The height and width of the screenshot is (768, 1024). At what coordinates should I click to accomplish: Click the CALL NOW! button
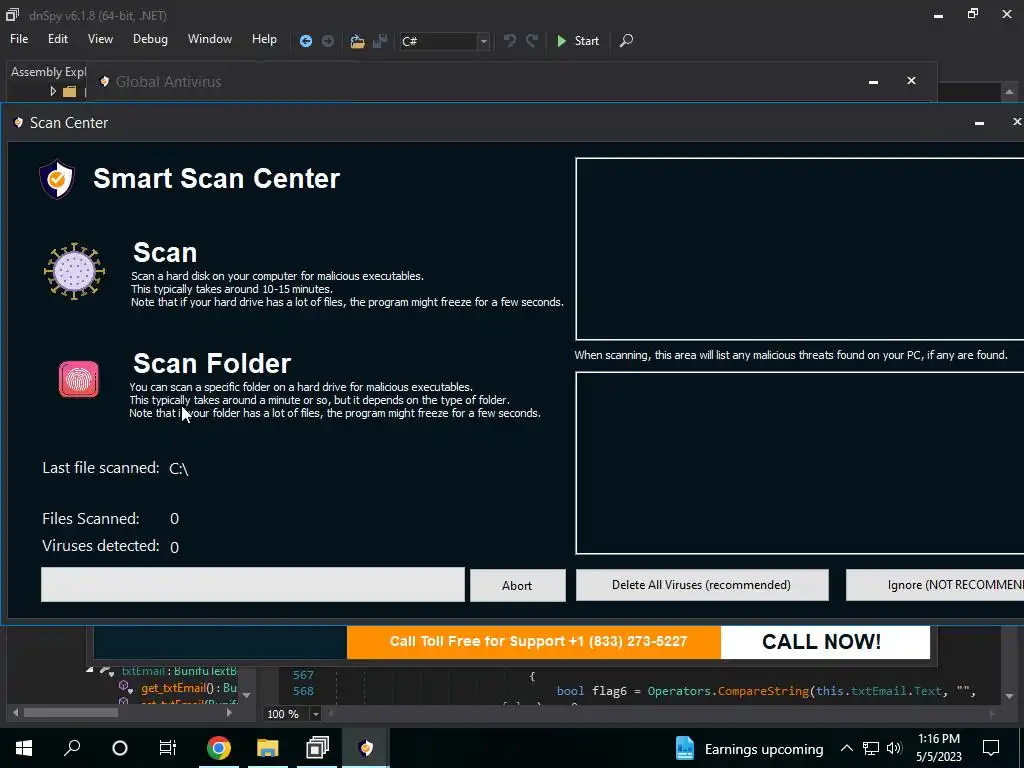click(825, 642)
